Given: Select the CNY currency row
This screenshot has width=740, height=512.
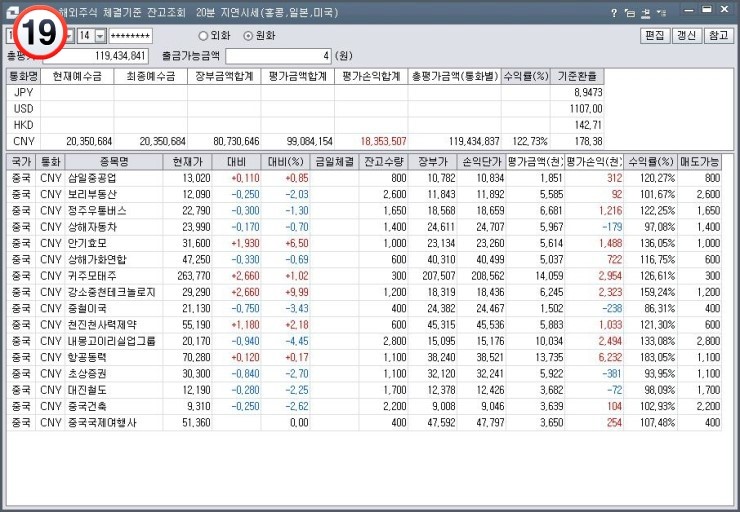Looking at the screenshot, I should point(305,141).
